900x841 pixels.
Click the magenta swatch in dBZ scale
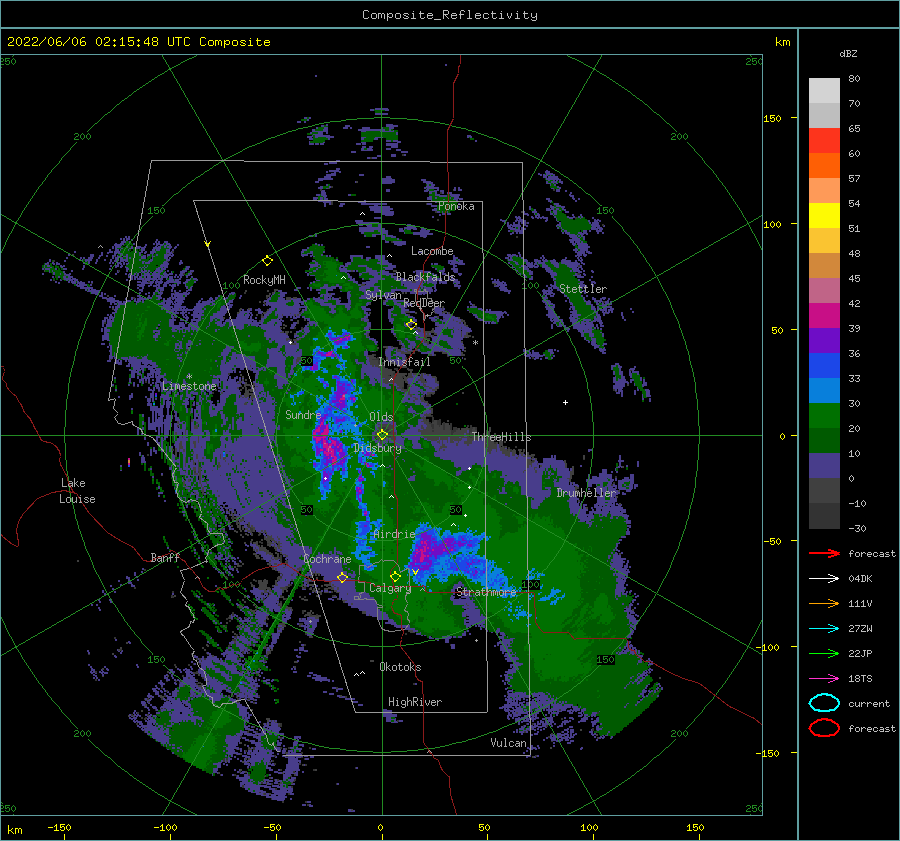click(824, 316)
